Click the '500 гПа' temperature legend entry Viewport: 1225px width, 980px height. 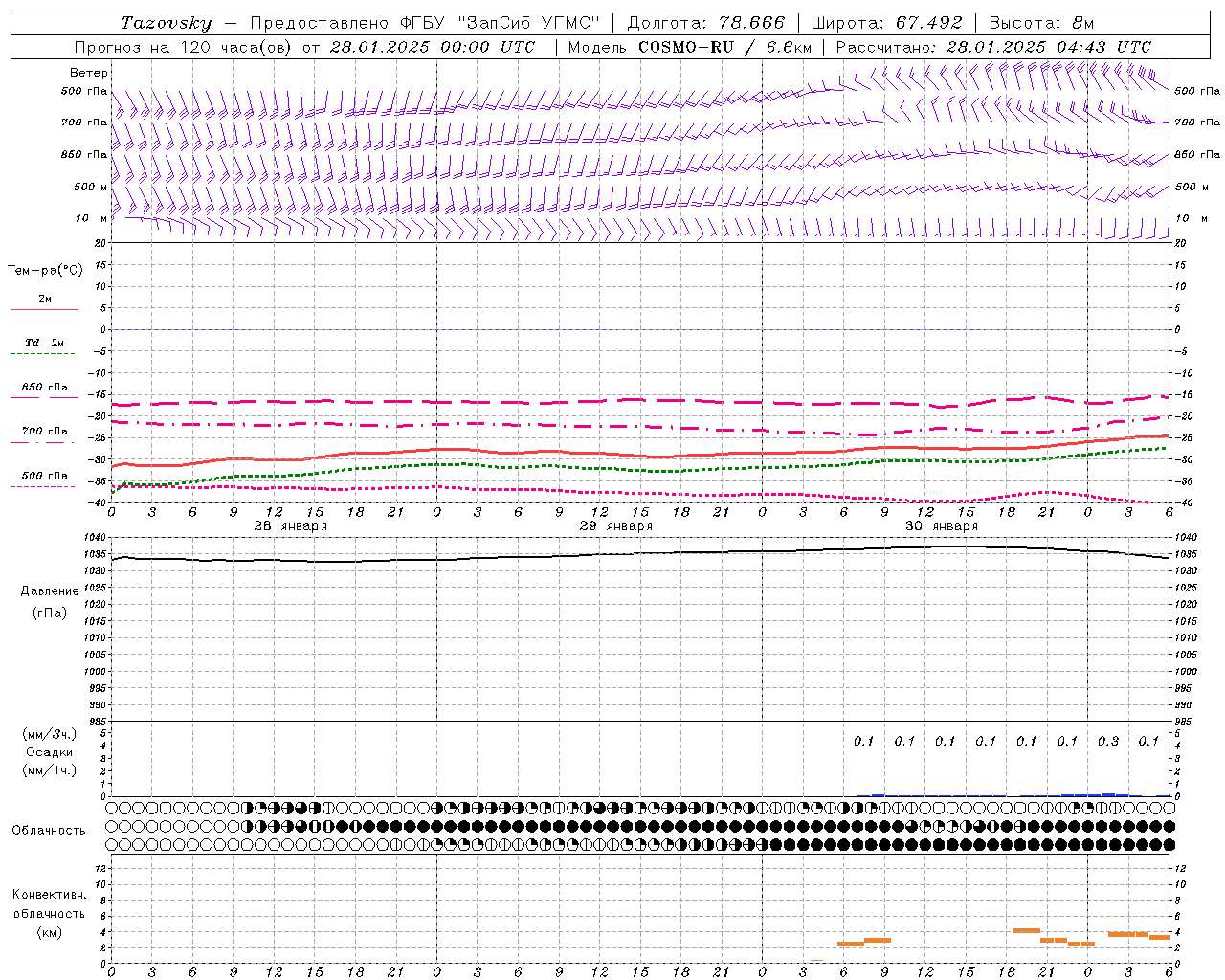(x=45, y=476)
